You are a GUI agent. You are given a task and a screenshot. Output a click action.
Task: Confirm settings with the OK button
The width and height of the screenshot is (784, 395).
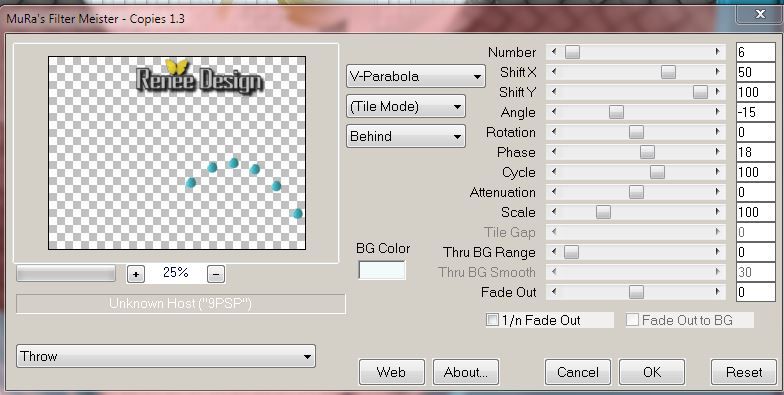[652, 372]
